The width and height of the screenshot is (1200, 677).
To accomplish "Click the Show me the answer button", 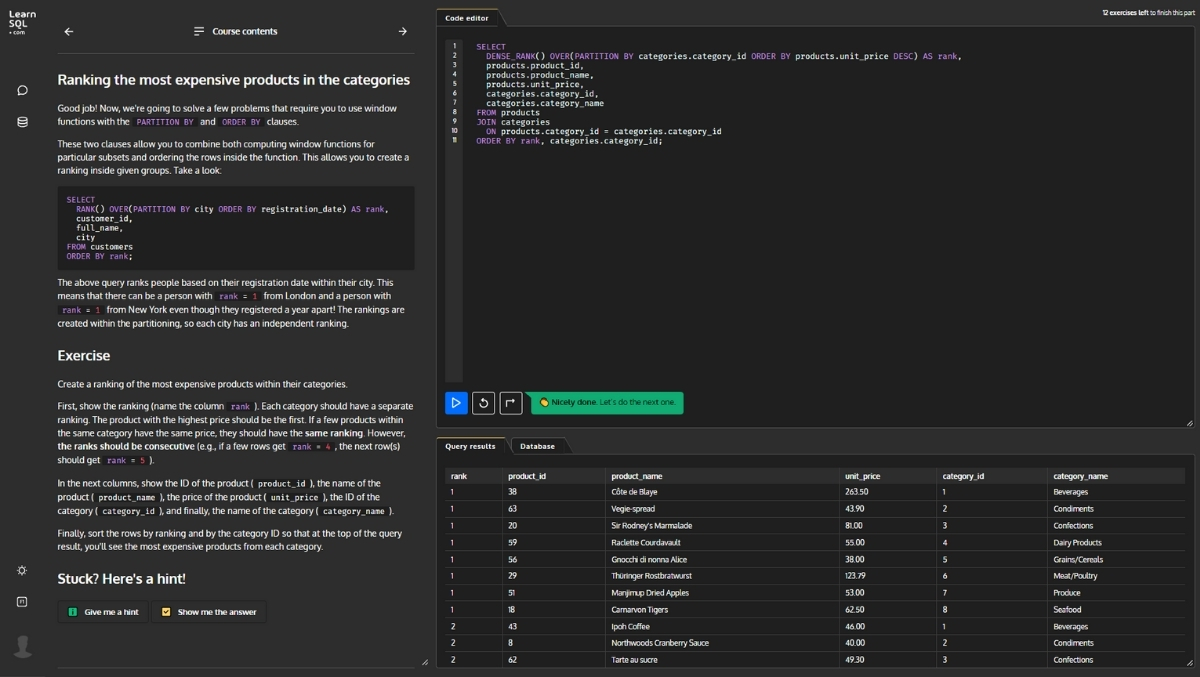I will click(x=209, y=612).
